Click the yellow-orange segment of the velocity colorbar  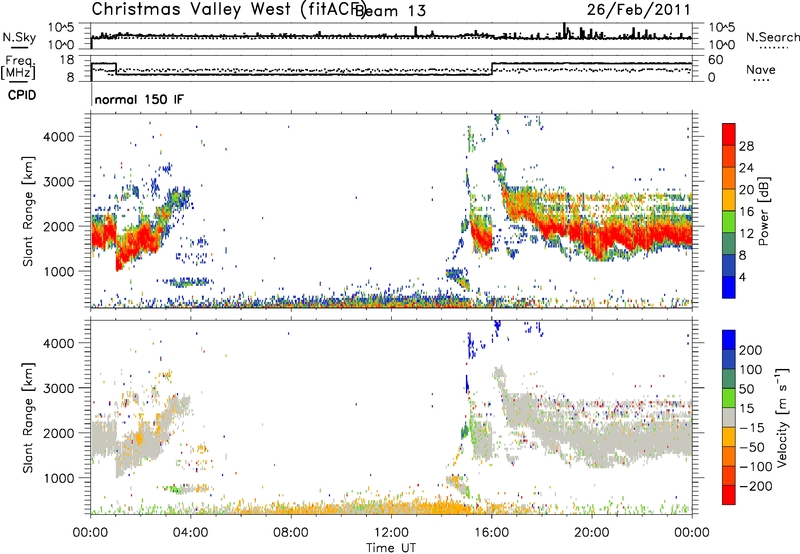click(729, 437)
